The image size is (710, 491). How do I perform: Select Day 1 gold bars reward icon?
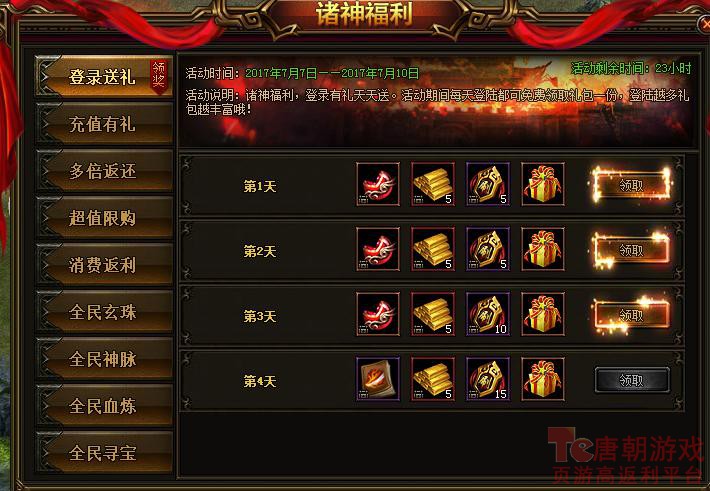pos(433,184)
